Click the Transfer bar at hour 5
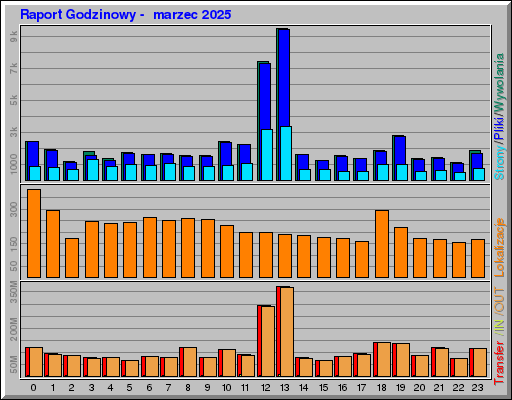Viewport: 512px width, 400px height. [x=130, y=368]
